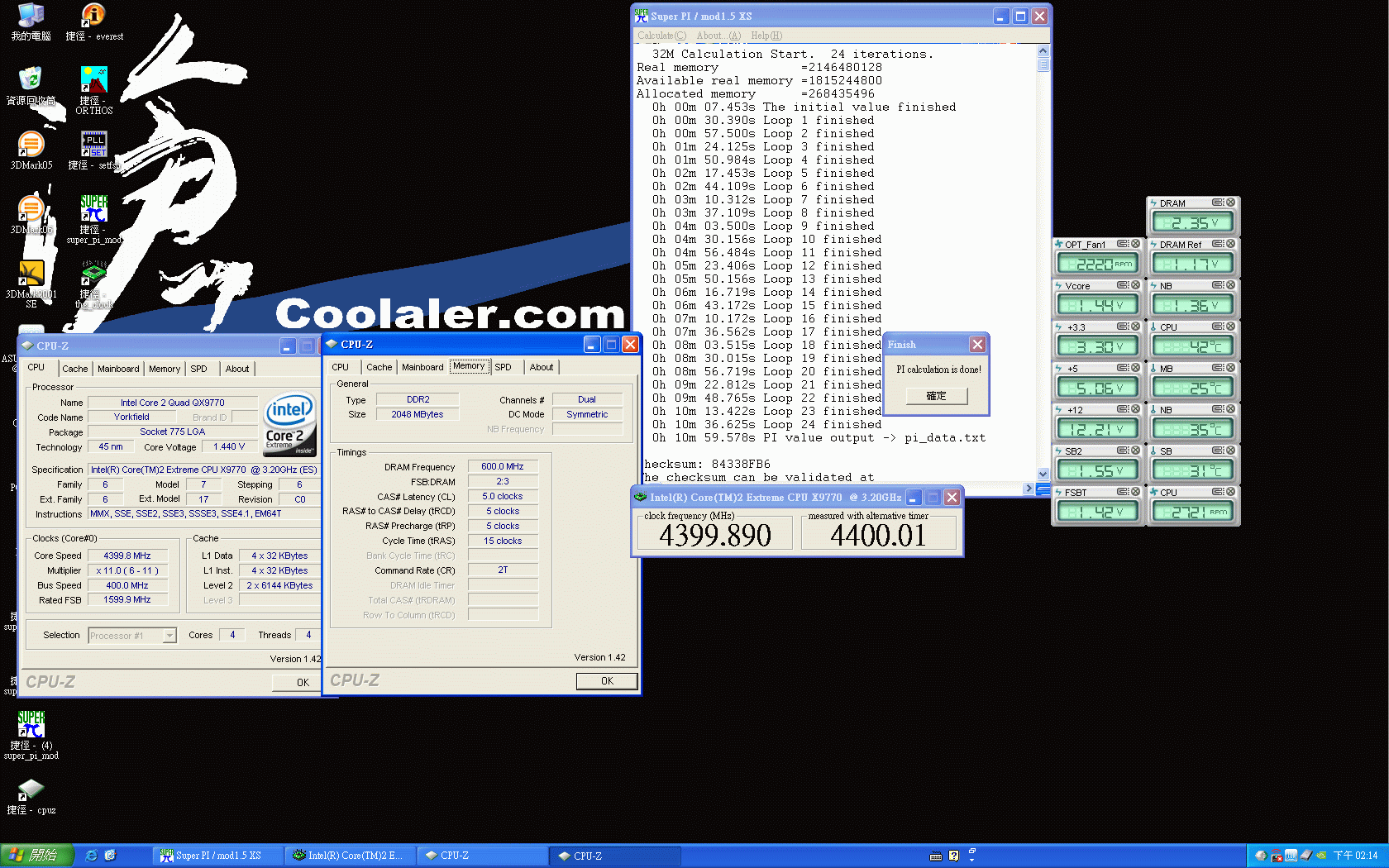
Task: Select Mainboard tab in front CPU-Z window
Action: (422, 367)
